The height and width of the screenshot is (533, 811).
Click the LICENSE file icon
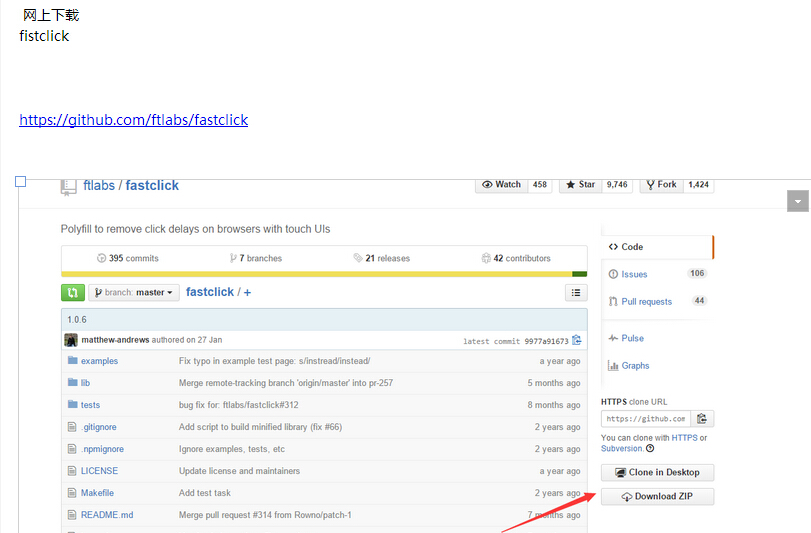coord(72,470)
